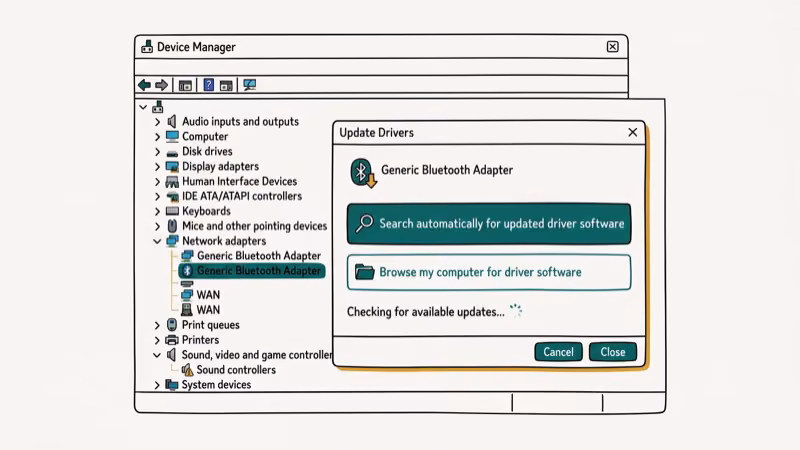Click the Close button in the dialog
The height and width of the screenshot is (450, 800).
click(613, 352)
